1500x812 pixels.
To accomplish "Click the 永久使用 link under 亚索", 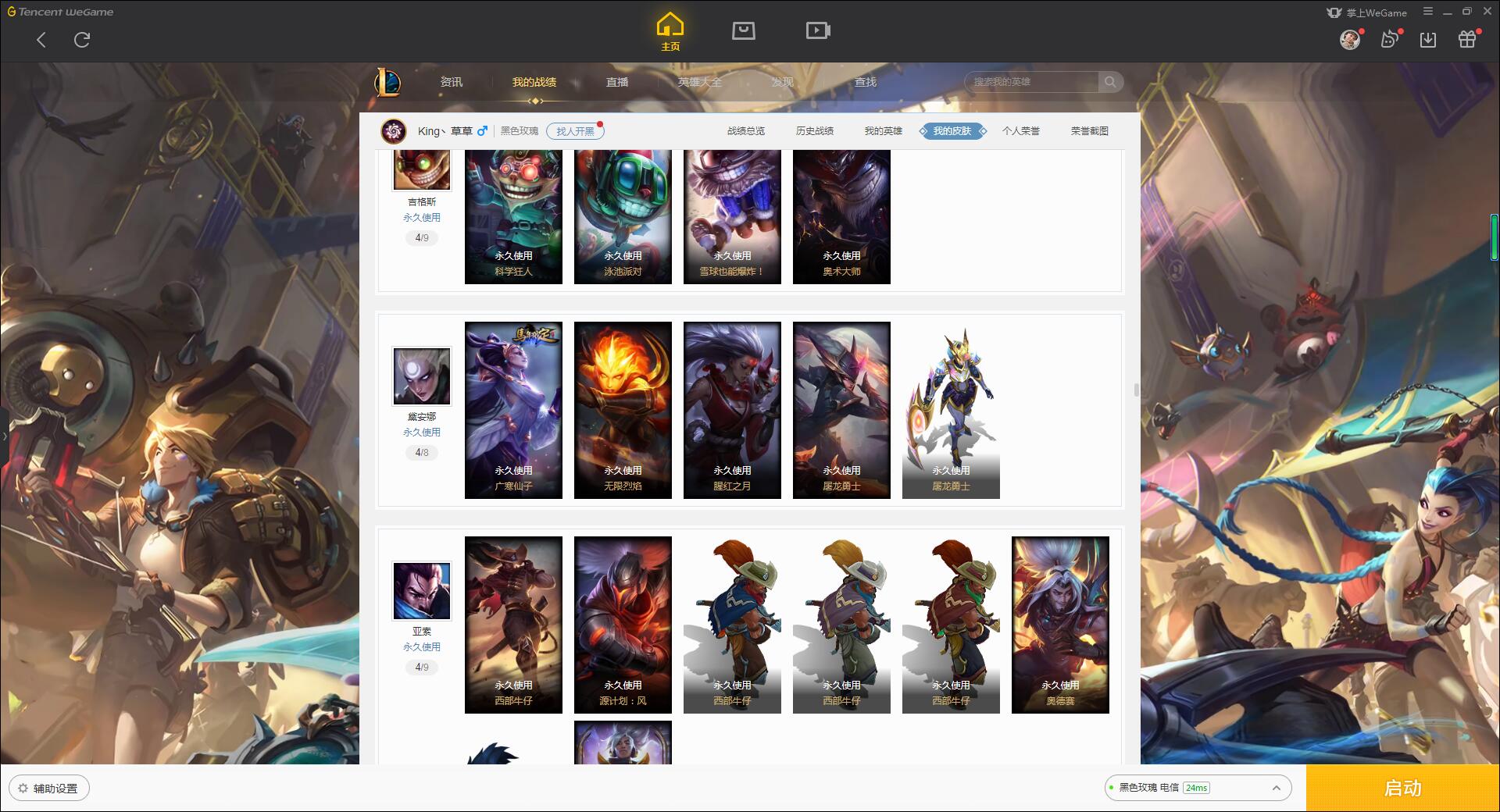I will tap(422, 647).
